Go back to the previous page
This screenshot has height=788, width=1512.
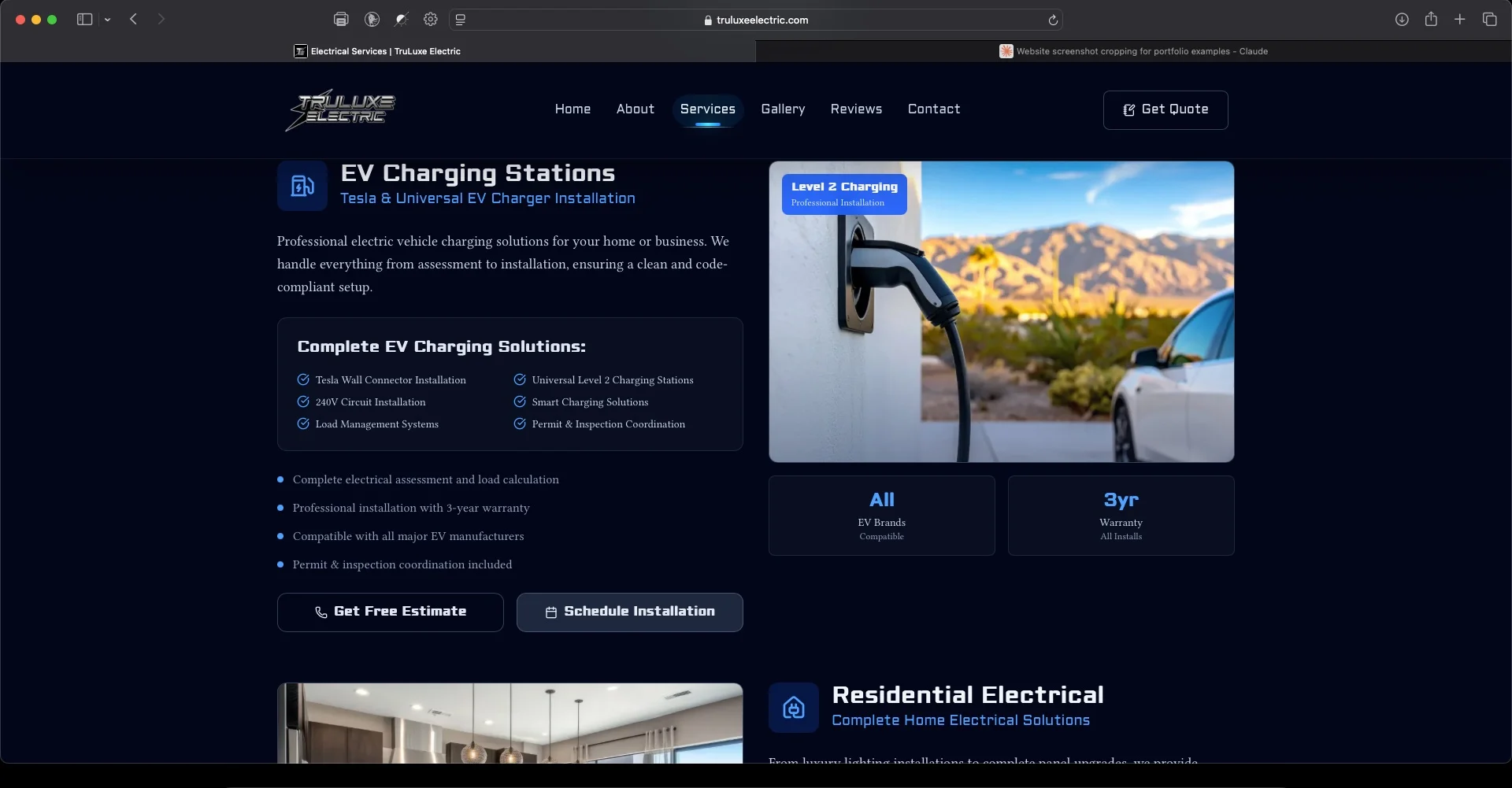pyautogui.click(x=134, y=20)
